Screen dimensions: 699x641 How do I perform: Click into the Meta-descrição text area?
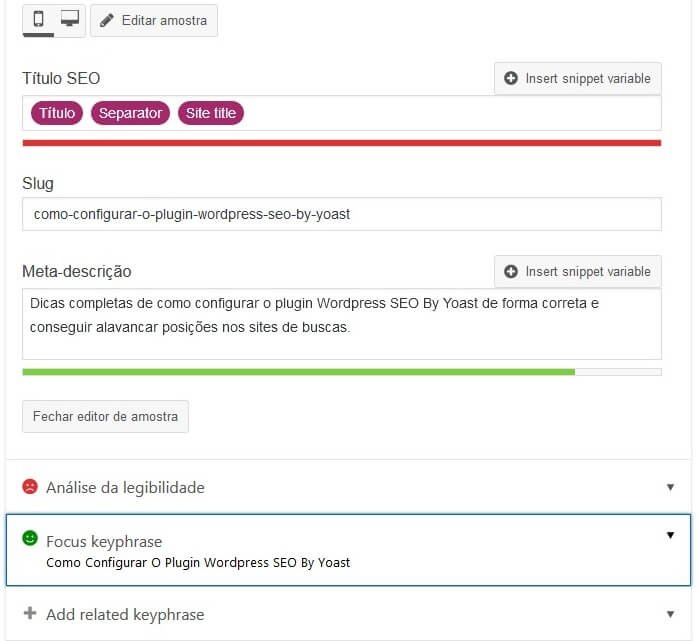click(x=342, y=324)
